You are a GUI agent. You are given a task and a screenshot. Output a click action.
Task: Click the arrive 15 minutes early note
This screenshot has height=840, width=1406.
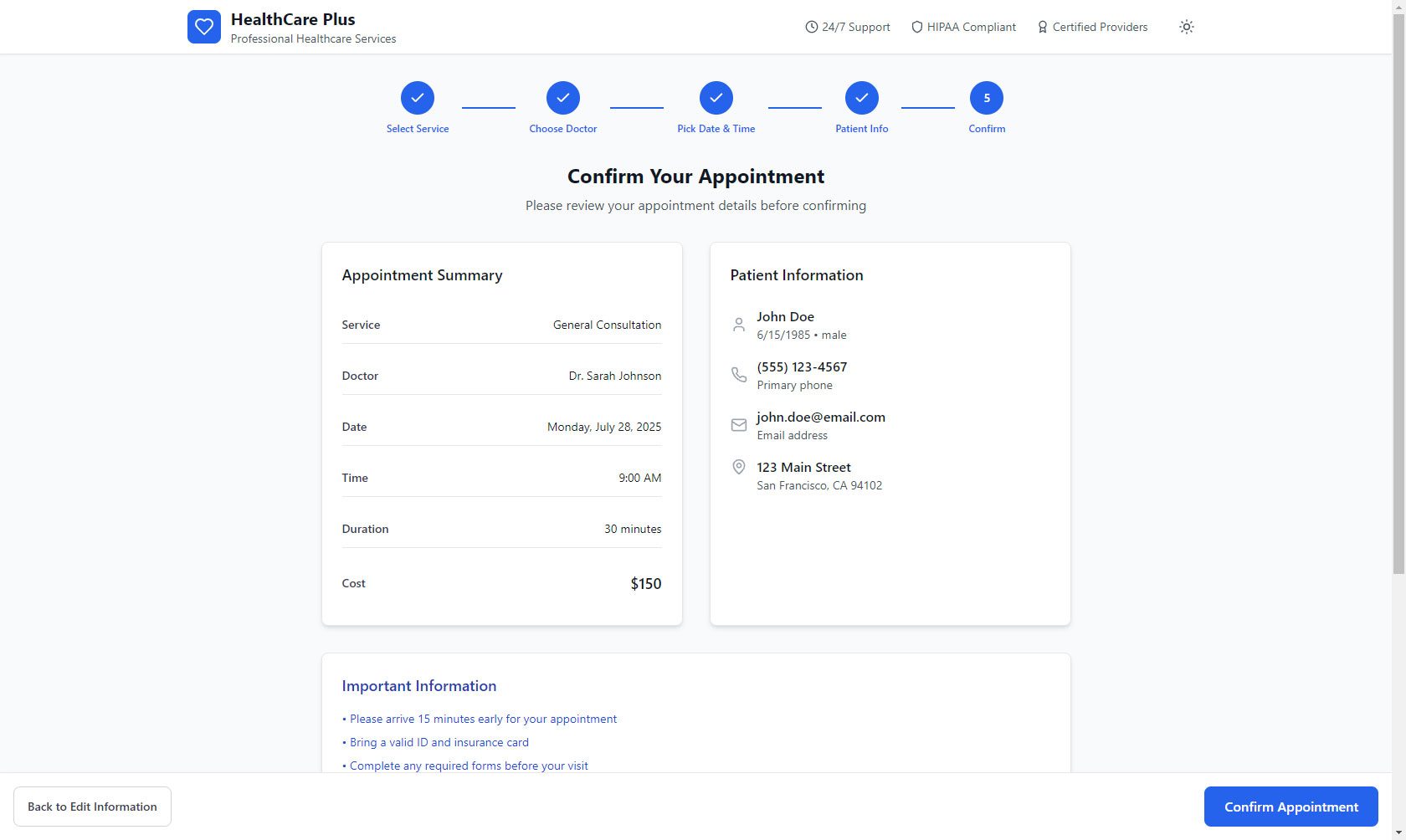tap(480, 719)
